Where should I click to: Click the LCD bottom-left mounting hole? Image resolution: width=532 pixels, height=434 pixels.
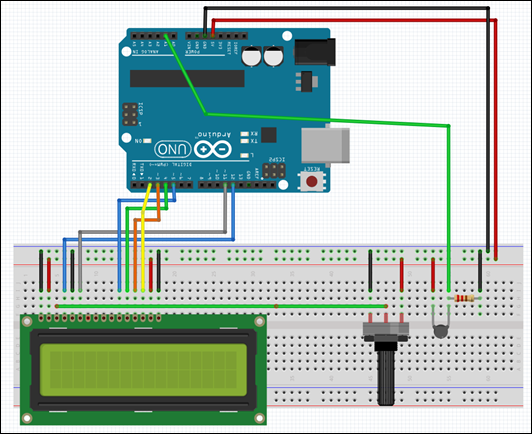pos(27,418)
